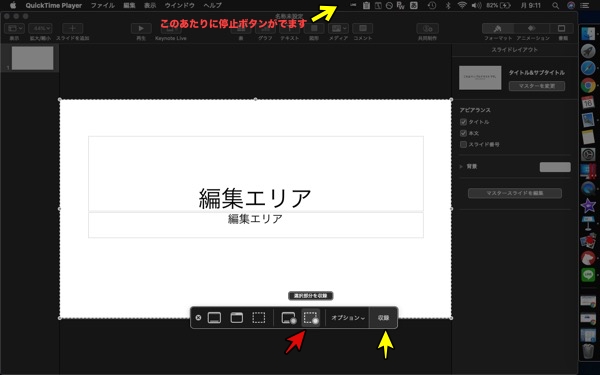Click the clipboard menu bar icon
The image size is (600, 375).
[366, 5]
